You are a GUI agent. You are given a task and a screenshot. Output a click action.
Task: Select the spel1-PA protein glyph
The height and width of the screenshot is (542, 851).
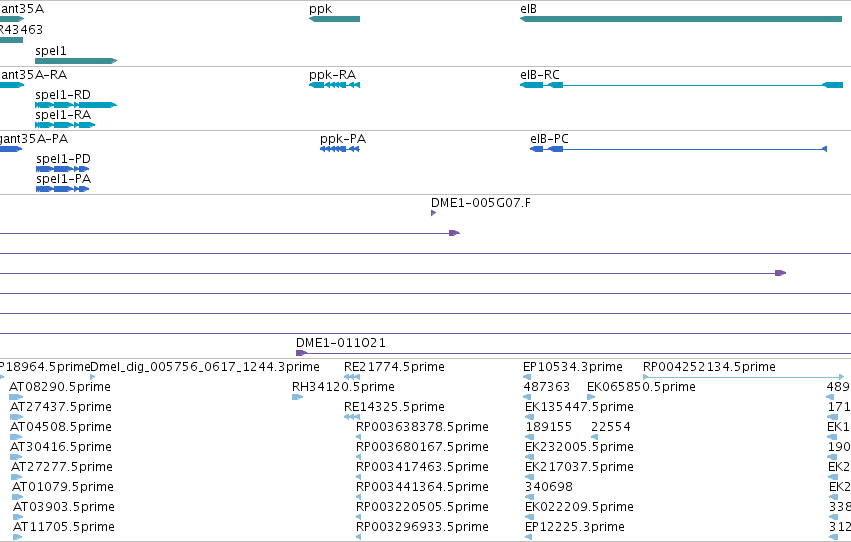coord(62,189)
